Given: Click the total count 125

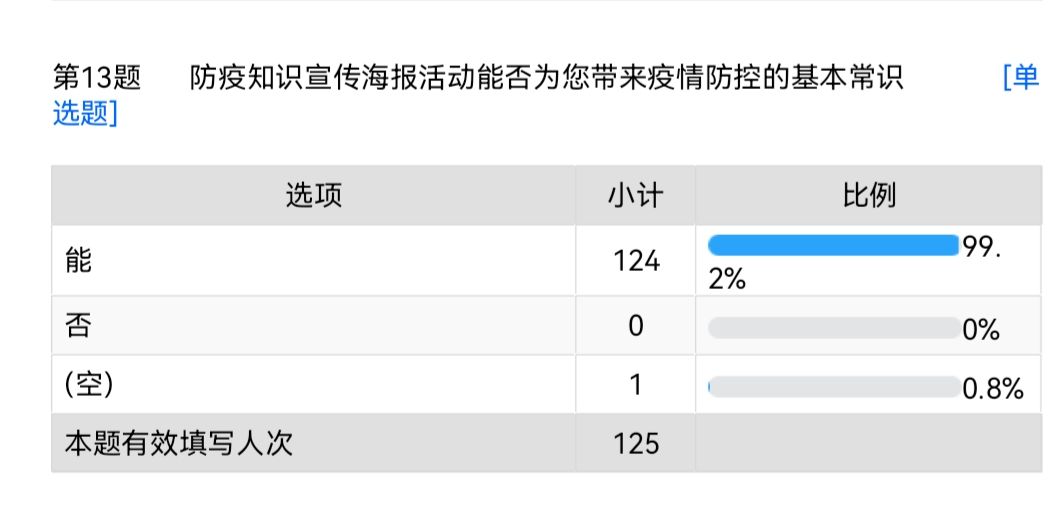Looking at the screenshot, I should click(636, 443).
